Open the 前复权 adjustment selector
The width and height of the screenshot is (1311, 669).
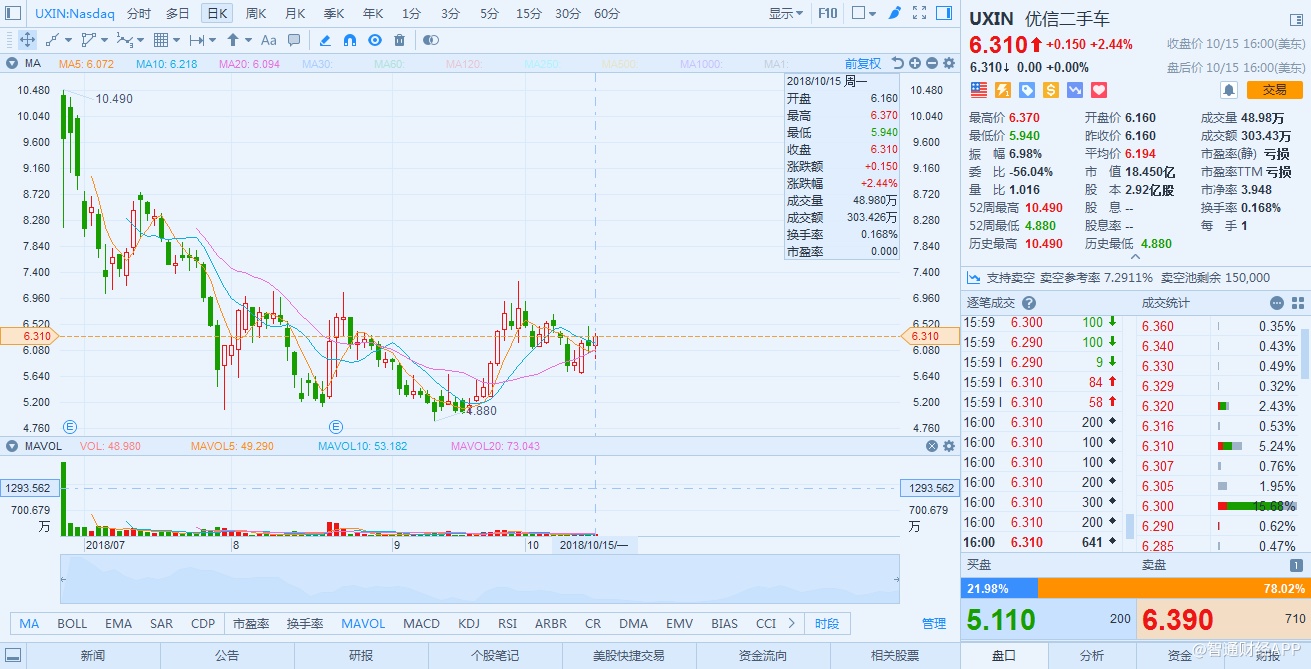[863, 63]
